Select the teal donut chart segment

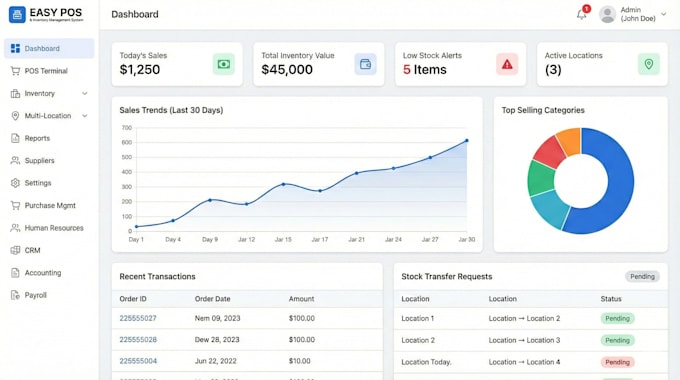pos(551,208)
